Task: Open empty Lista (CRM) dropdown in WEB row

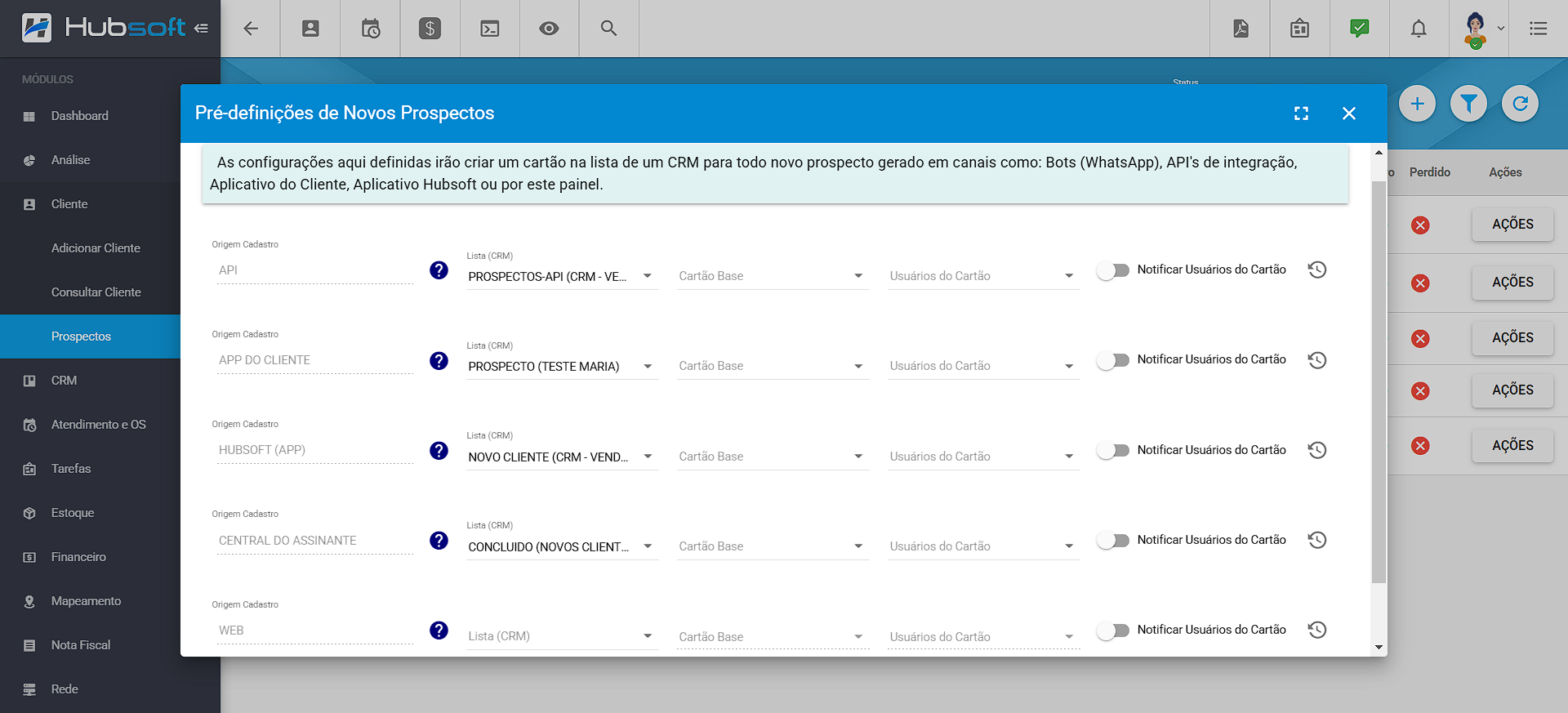Action: pos(562,636)
